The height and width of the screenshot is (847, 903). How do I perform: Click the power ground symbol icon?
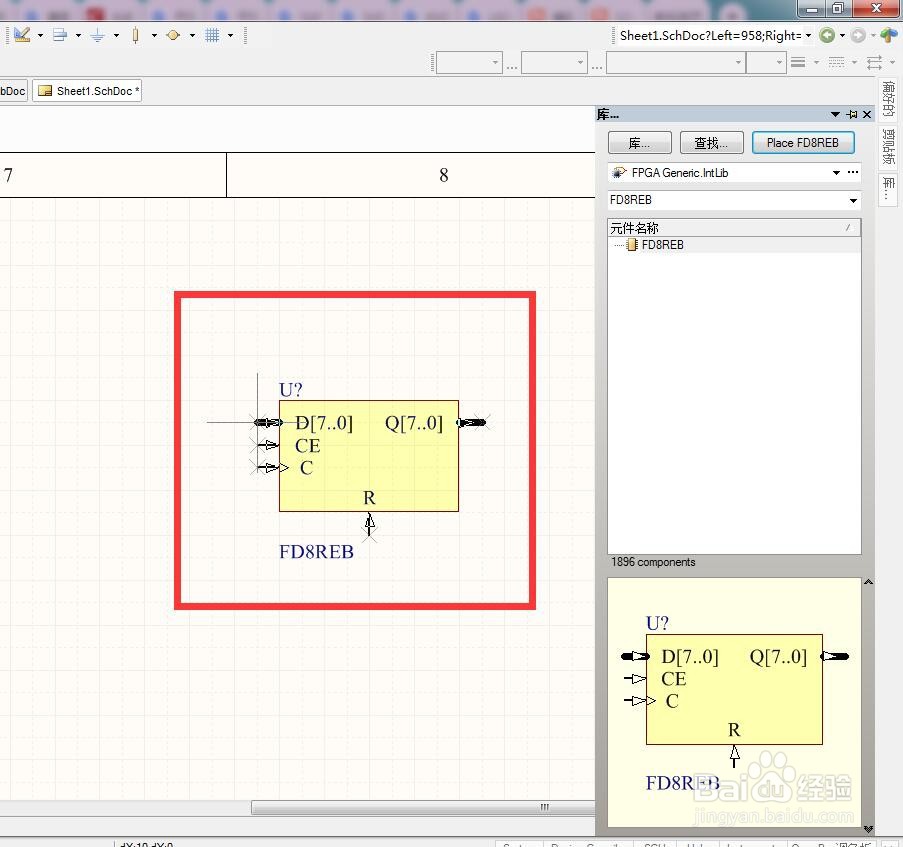pos(97,35)
